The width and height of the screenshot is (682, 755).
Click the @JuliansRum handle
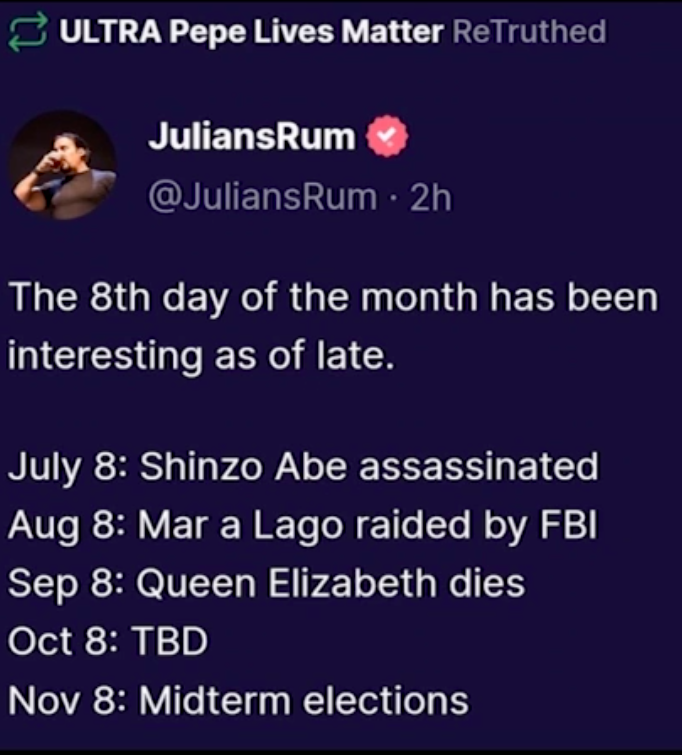262,197
